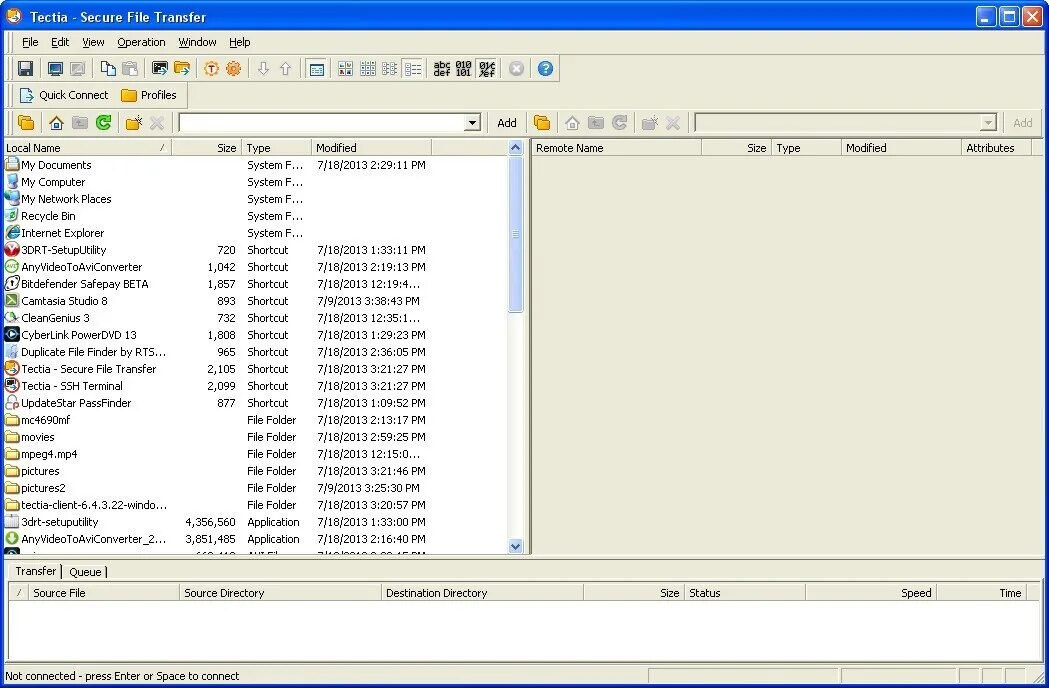Open a new terminal window icon
The width and height of the screenshot is (1049, 688).
coord(160,68)
